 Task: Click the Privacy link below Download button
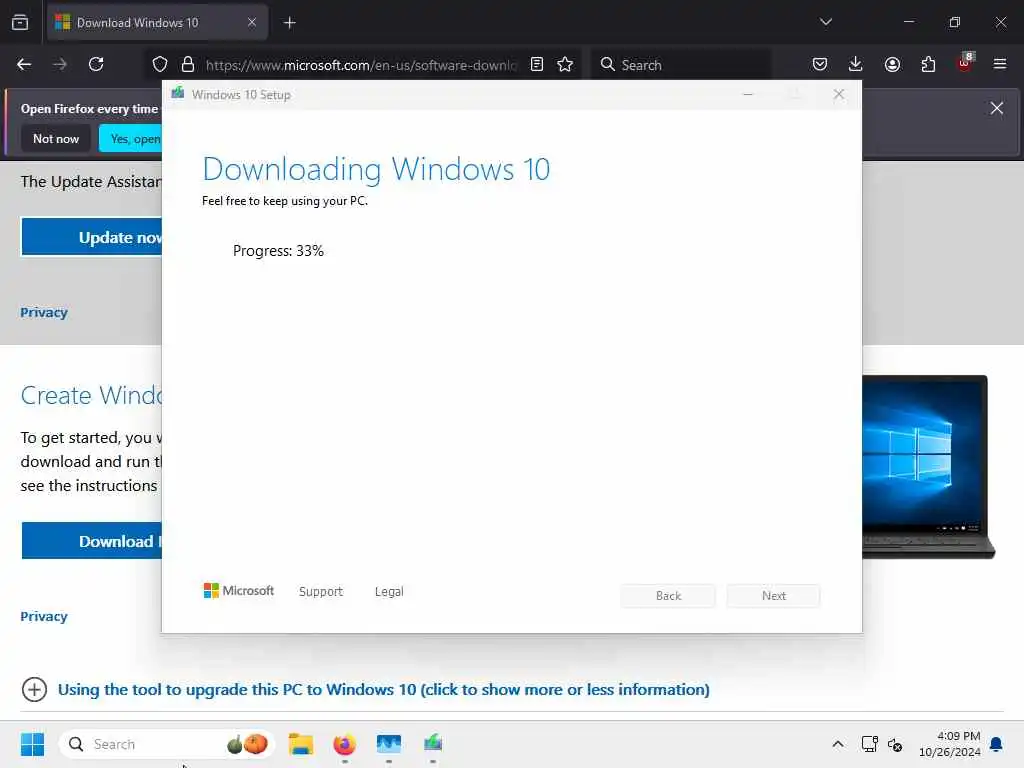(44, 616)
